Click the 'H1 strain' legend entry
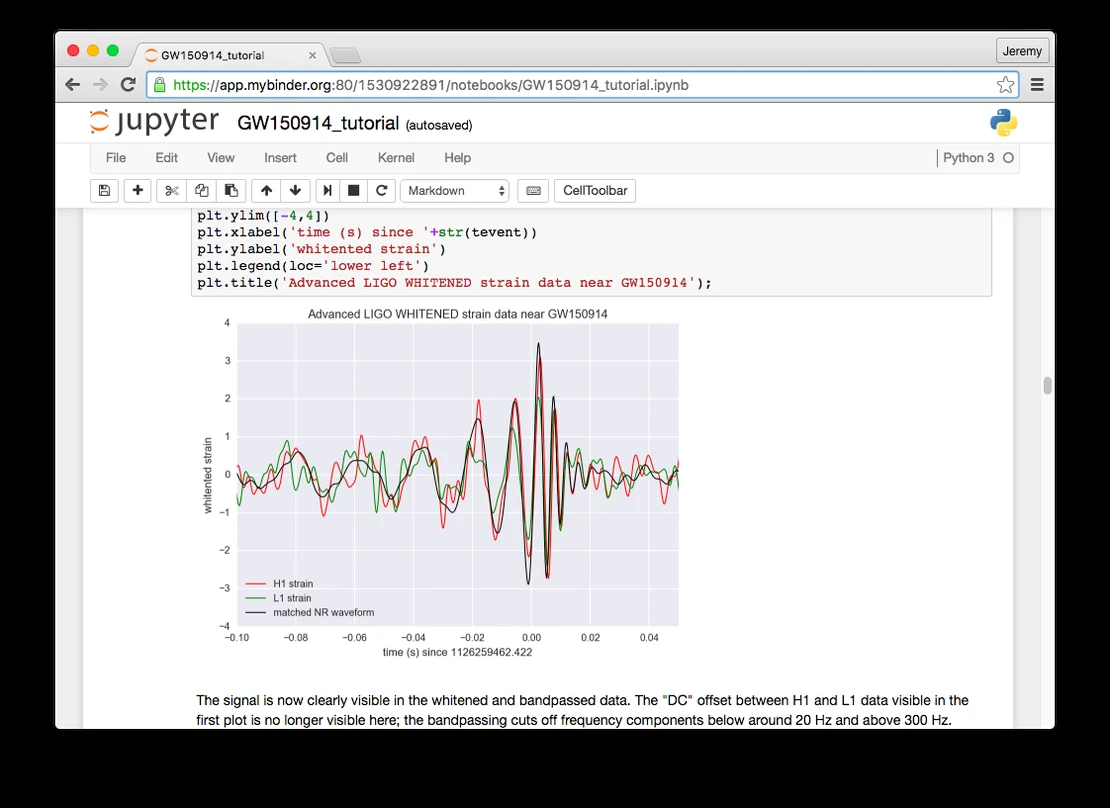 (279, 584)
